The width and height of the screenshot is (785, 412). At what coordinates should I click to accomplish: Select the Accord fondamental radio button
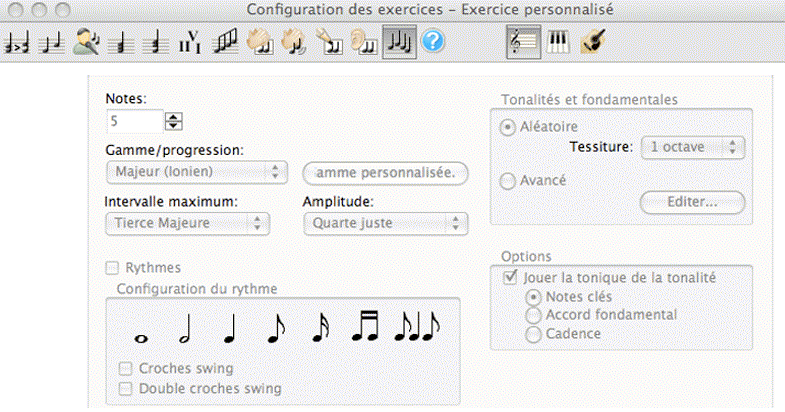pyautogui.click(x=533, y=315)
